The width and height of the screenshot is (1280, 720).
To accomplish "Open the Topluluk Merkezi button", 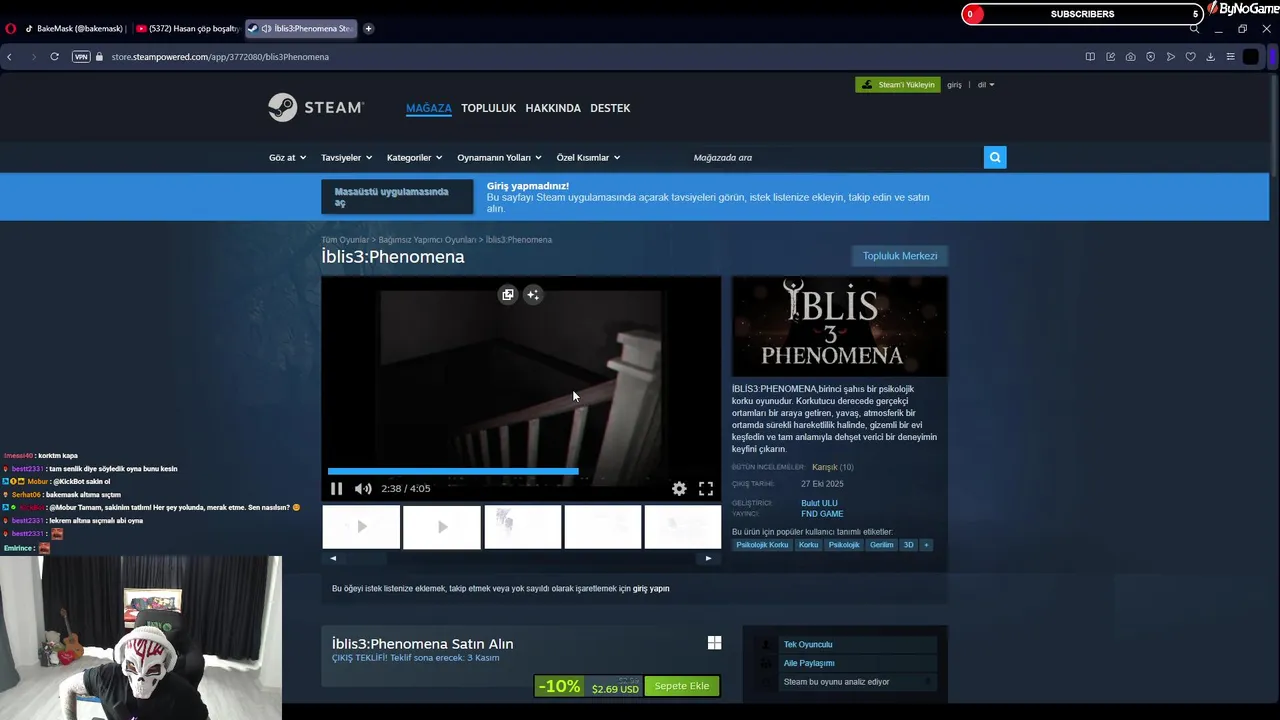I will click(x=900, y=256).
